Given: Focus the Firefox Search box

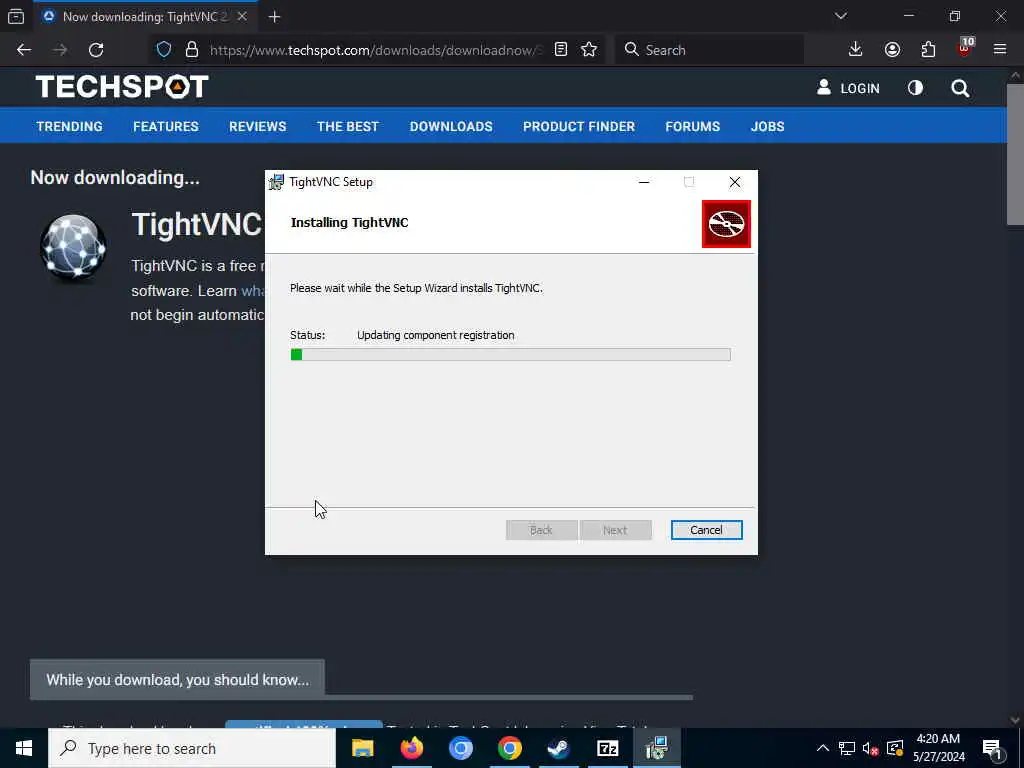Looking at the screenshot, I should pyautogui.click(x=709, y=50).
